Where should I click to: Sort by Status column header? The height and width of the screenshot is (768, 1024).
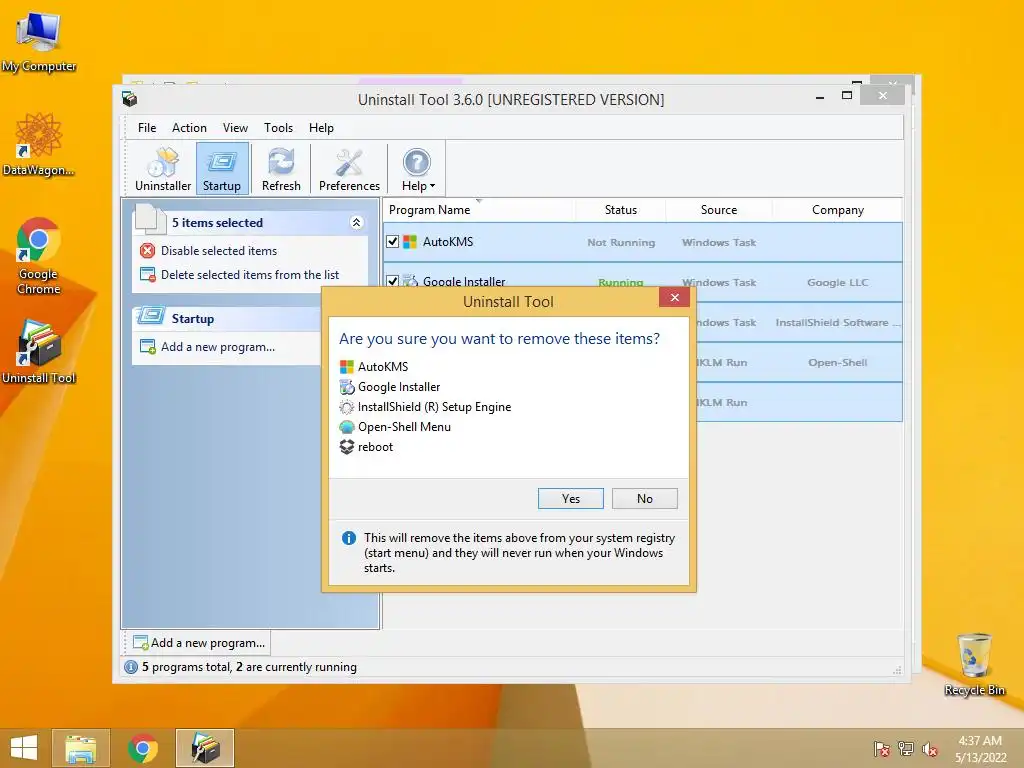point(620,210)
